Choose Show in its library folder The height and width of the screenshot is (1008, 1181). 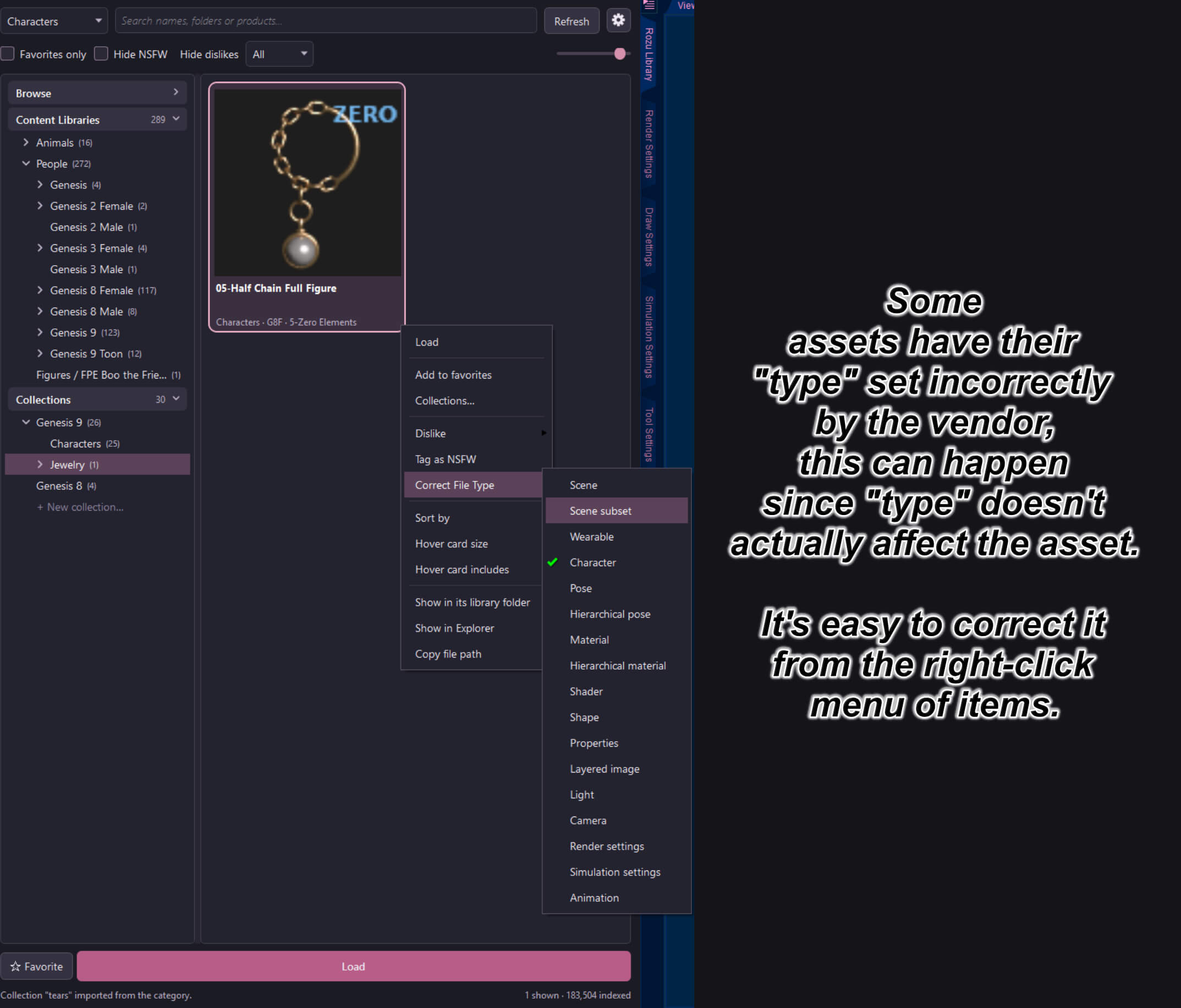(x=473, y=602)
